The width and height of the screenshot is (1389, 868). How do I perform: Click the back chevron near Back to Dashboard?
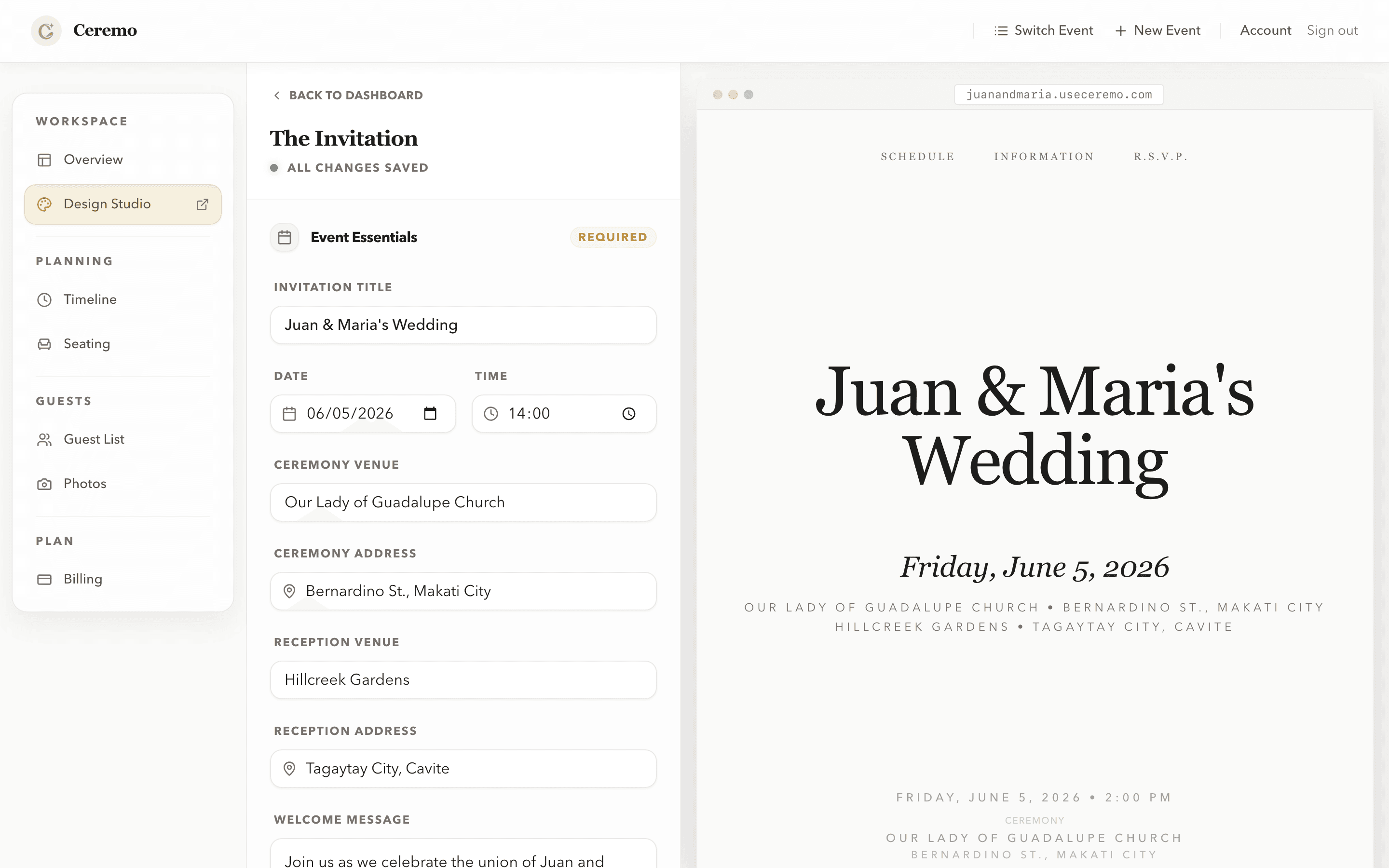coord(277,95)
